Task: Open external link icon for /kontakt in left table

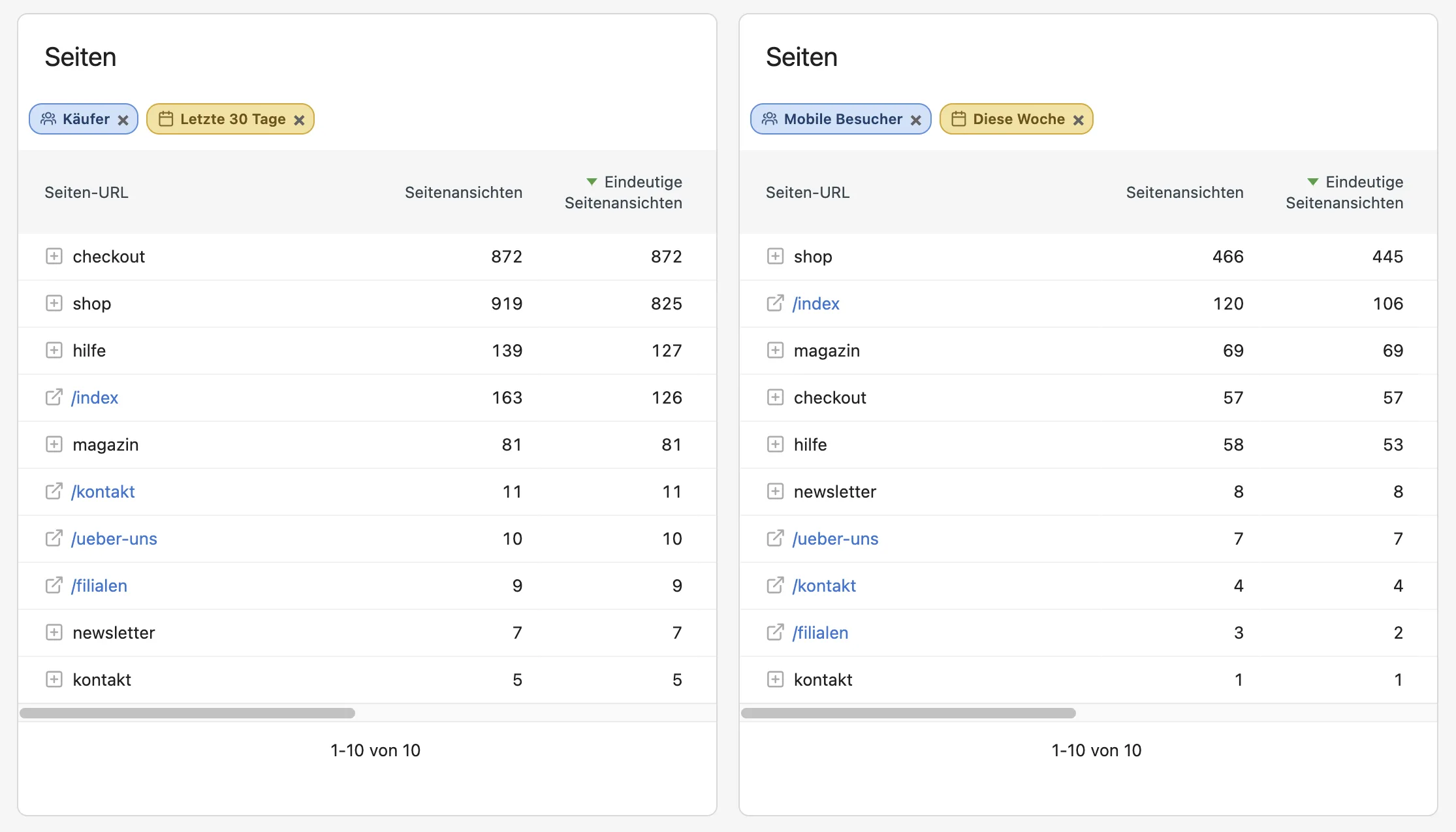Action: coord(54,490)
